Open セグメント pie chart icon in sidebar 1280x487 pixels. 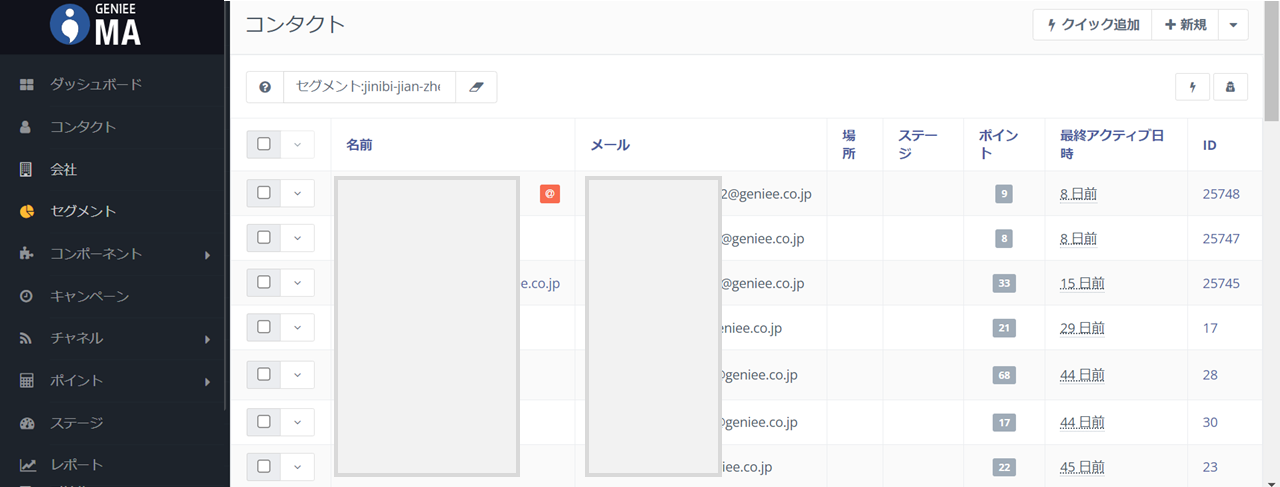[x=27, y=212]
